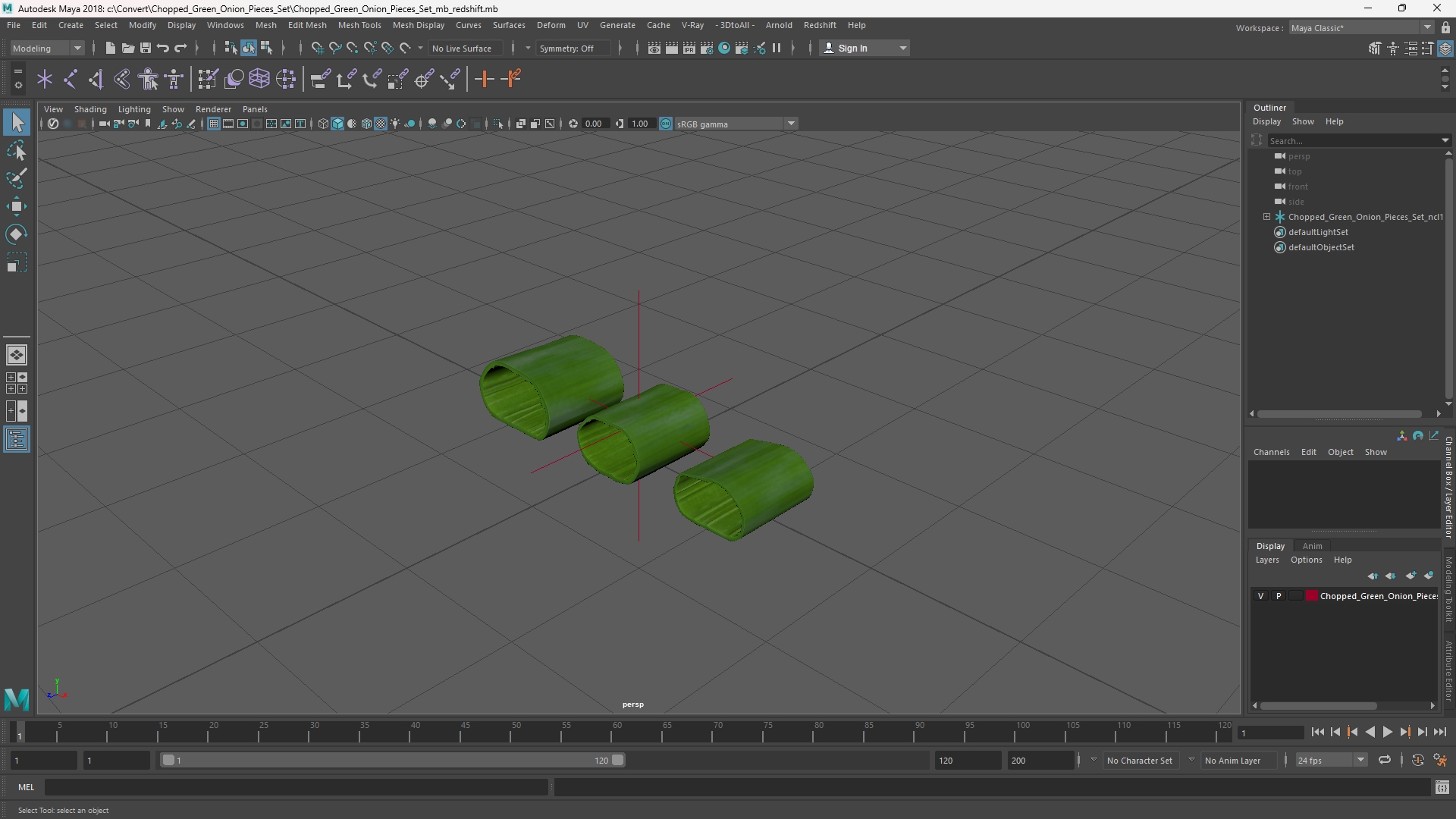Open the Script Editor icon

point(1442,788)
